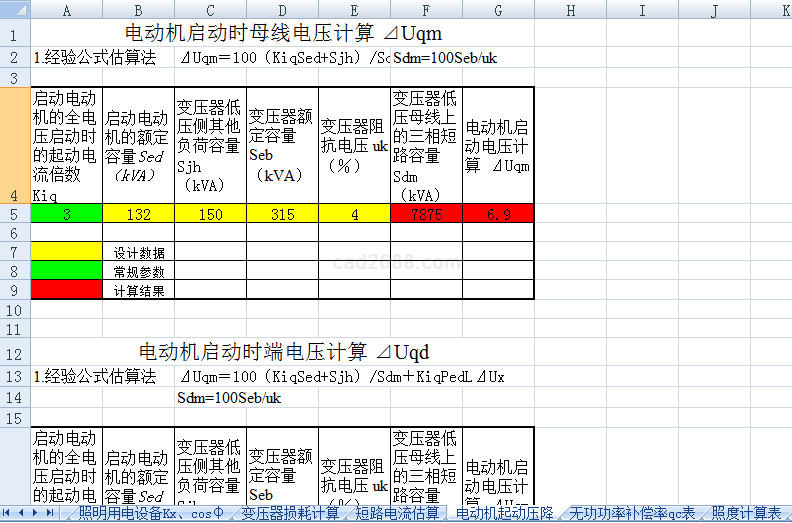The image size is (792, 523).
Task: Click the red cell showing 7875
Action: pyautogui.click(x=426, y=213)
